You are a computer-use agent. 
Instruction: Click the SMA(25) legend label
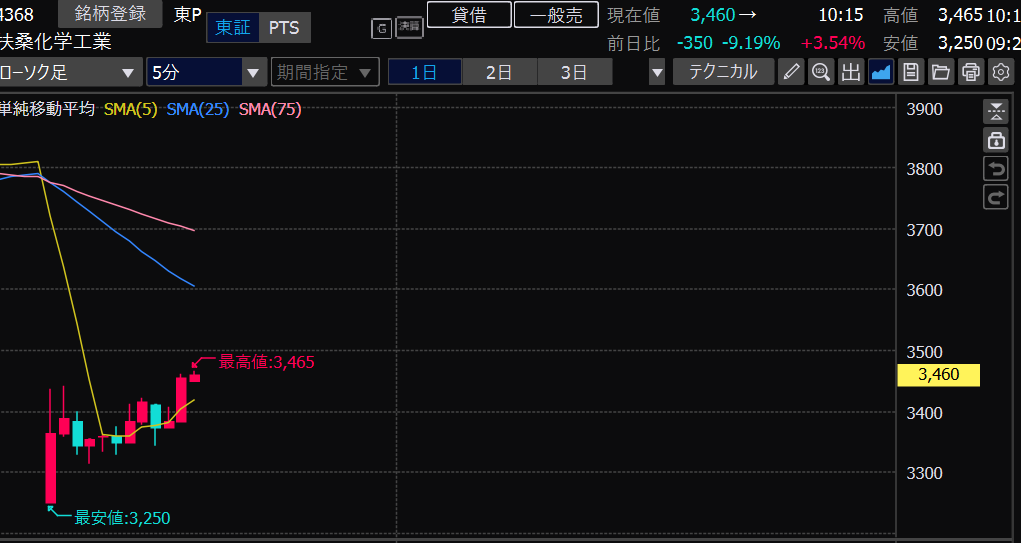click(x=198, y=109)
